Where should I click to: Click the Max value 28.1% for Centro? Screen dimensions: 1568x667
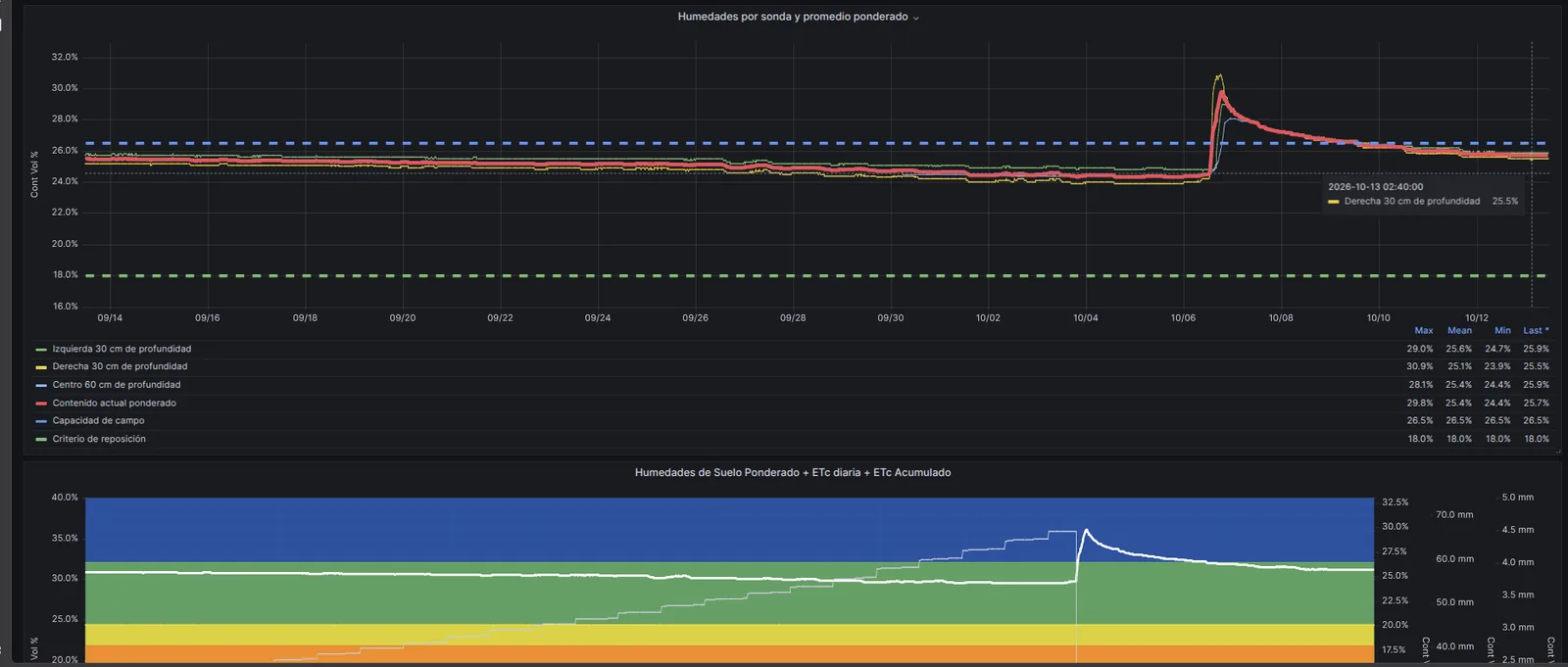click(1421, 385)
